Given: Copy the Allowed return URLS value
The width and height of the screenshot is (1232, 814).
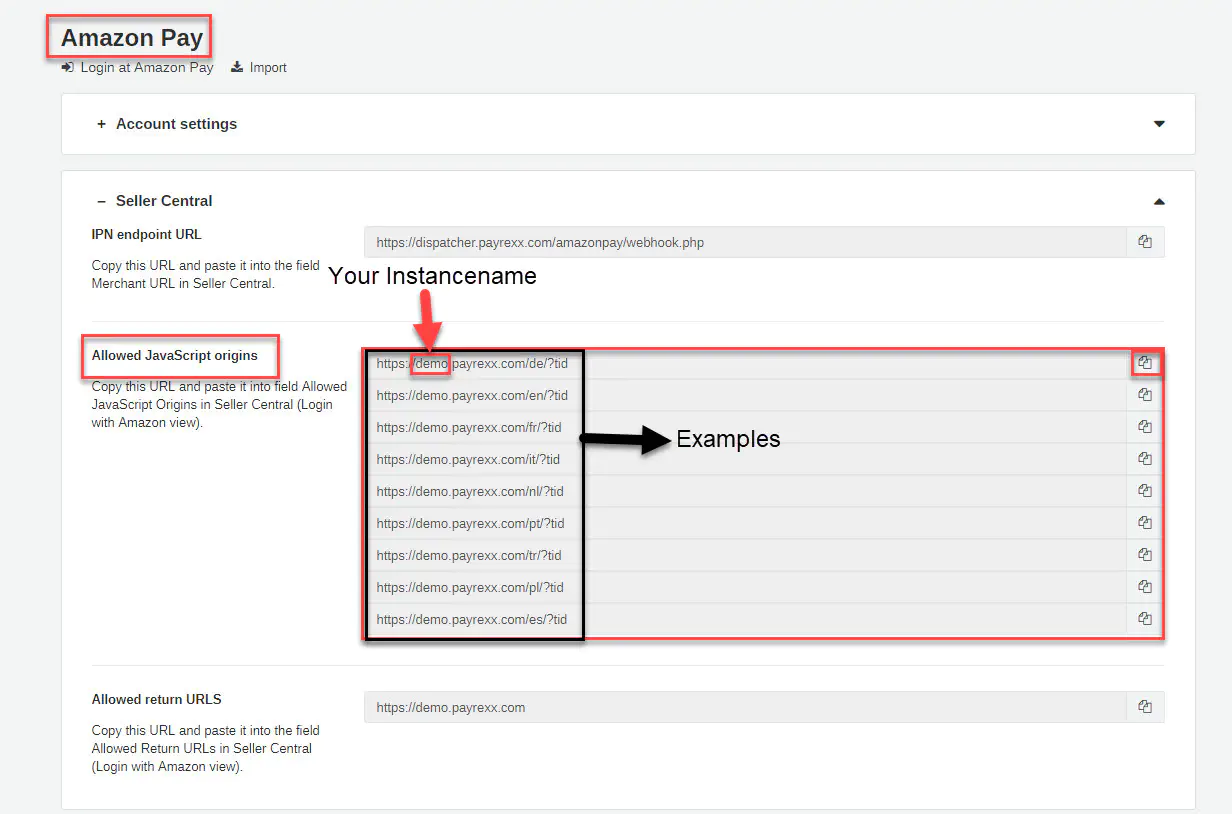Looking at the screenshot, I should coord(1145,707).
